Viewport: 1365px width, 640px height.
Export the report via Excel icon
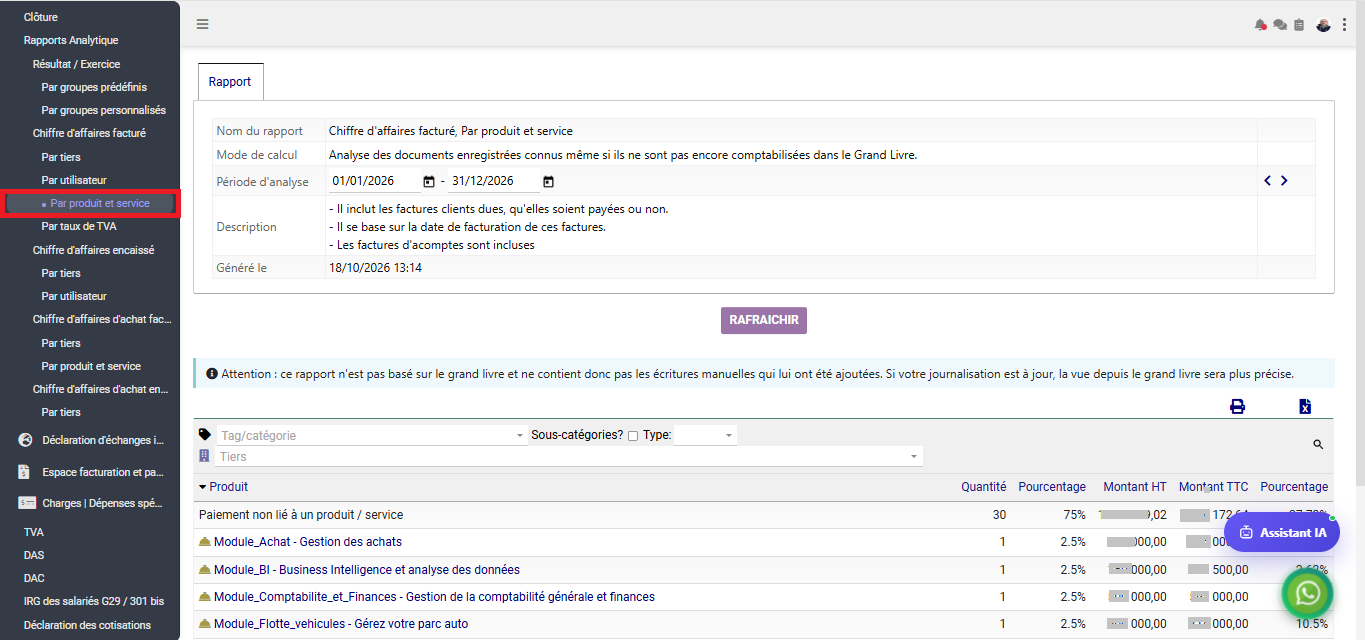[x=1305, y=406]
